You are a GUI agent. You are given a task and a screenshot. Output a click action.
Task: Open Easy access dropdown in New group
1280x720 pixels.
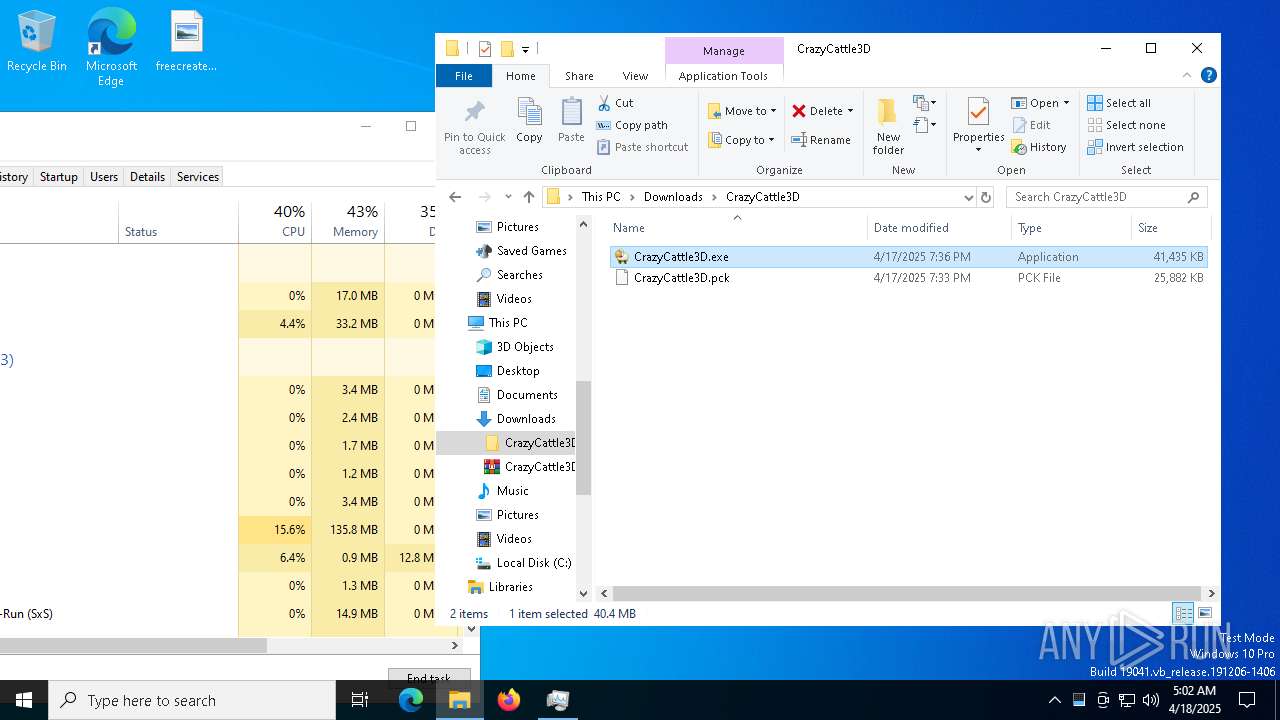point(925,125)
